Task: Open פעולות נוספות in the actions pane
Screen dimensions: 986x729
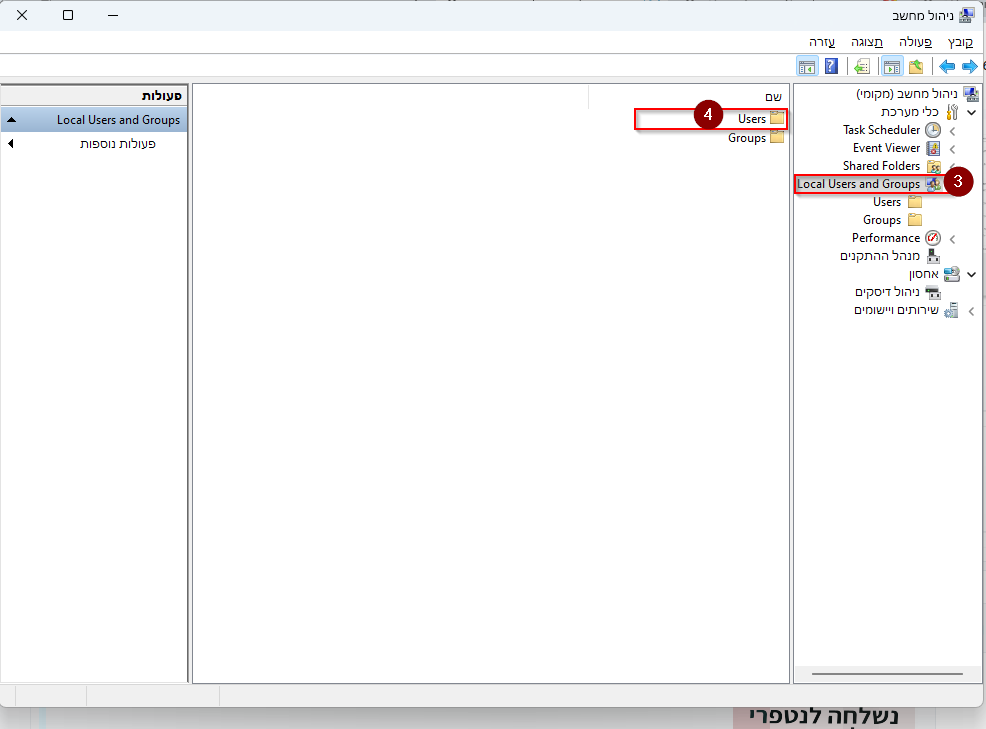Action: point(118,144)
